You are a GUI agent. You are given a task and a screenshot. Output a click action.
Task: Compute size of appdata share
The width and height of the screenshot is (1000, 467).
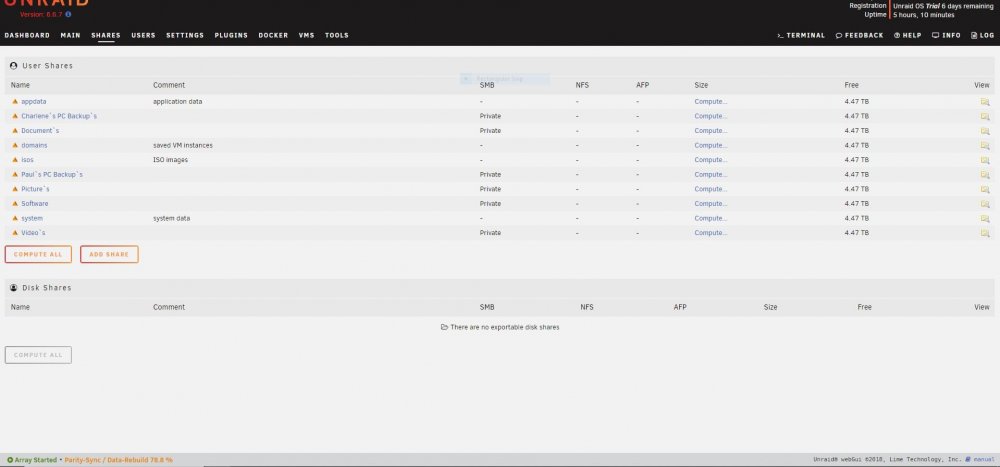click(710, 101)
